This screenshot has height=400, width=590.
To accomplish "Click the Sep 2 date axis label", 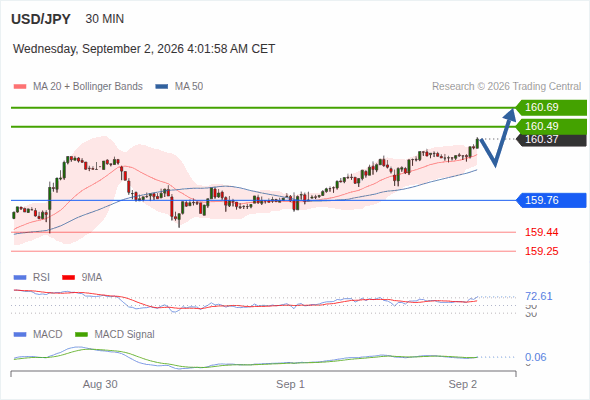I will pyautogui.click(x=462, y=384).
